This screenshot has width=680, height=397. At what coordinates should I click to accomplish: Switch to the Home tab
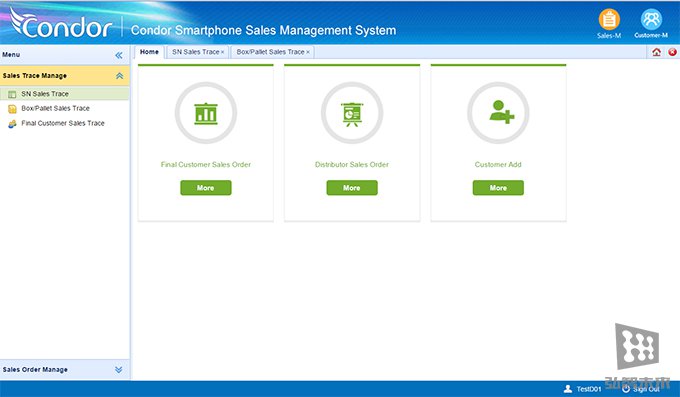click(149, 52)
